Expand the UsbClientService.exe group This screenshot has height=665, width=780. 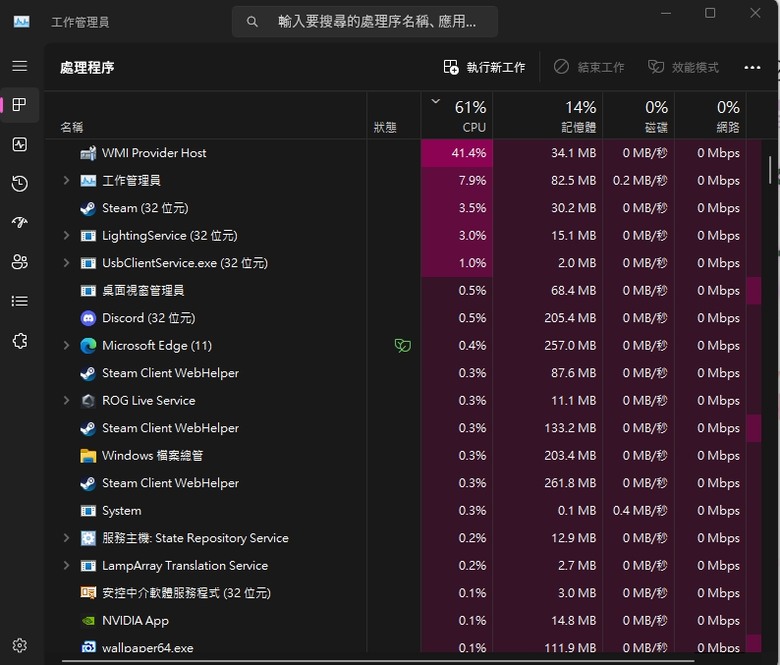(66, 263)
